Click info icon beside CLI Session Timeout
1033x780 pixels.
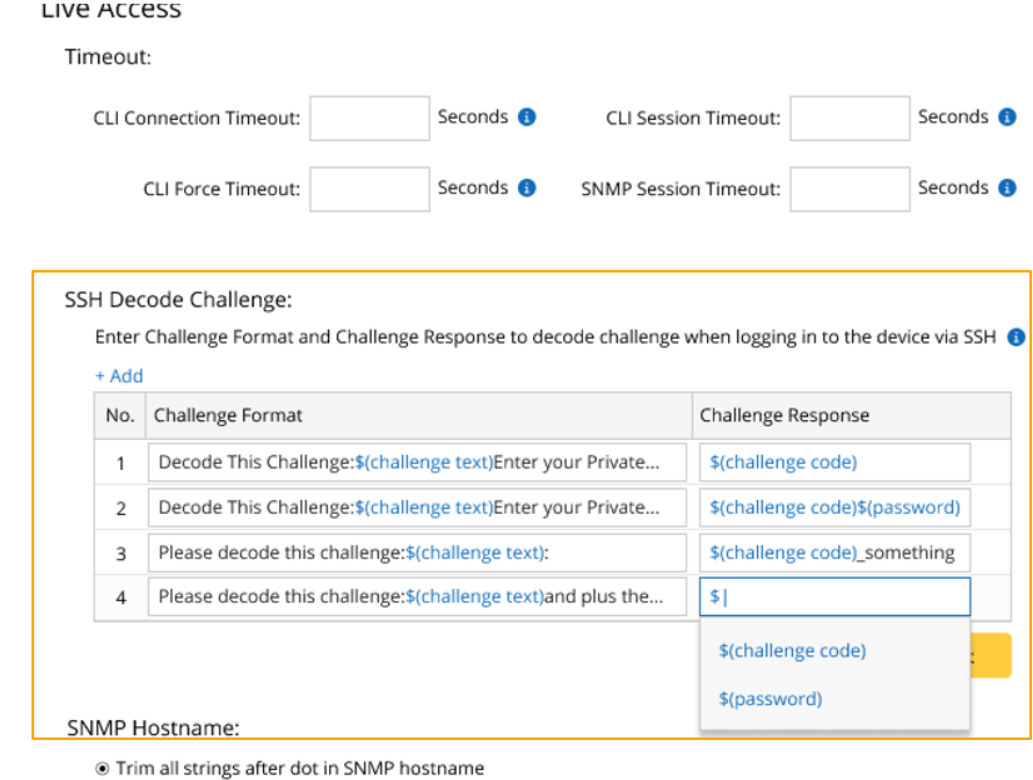[1007, 117]
